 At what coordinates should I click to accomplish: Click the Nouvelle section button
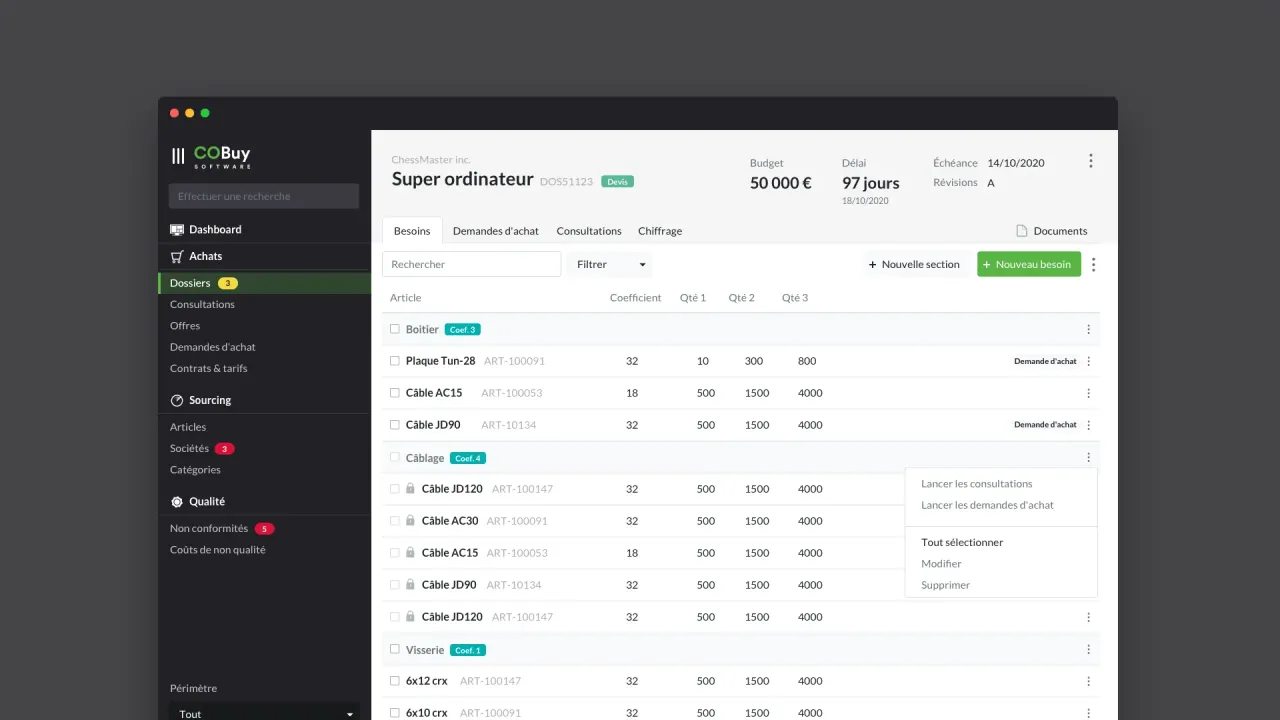coord(914,265)
